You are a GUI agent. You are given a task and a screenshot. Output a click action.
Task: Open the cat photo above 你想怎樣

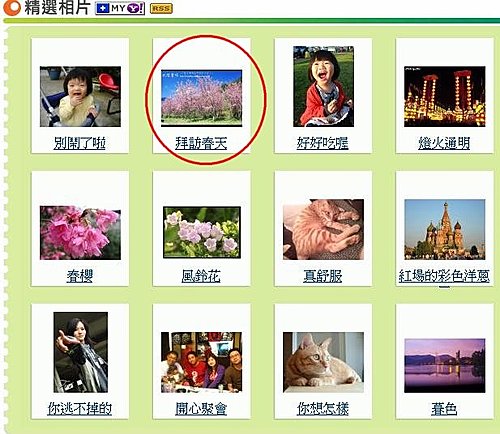pyautogui.click(x=323, y=362)
